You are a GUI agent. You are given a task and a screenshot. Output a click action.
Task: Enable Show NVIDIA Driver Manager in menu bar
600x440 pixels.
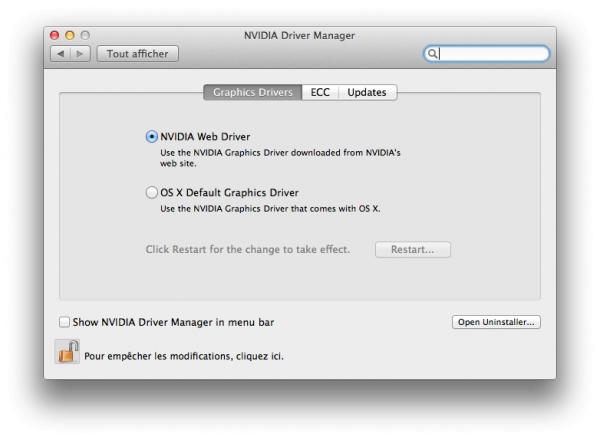point(64,322)
